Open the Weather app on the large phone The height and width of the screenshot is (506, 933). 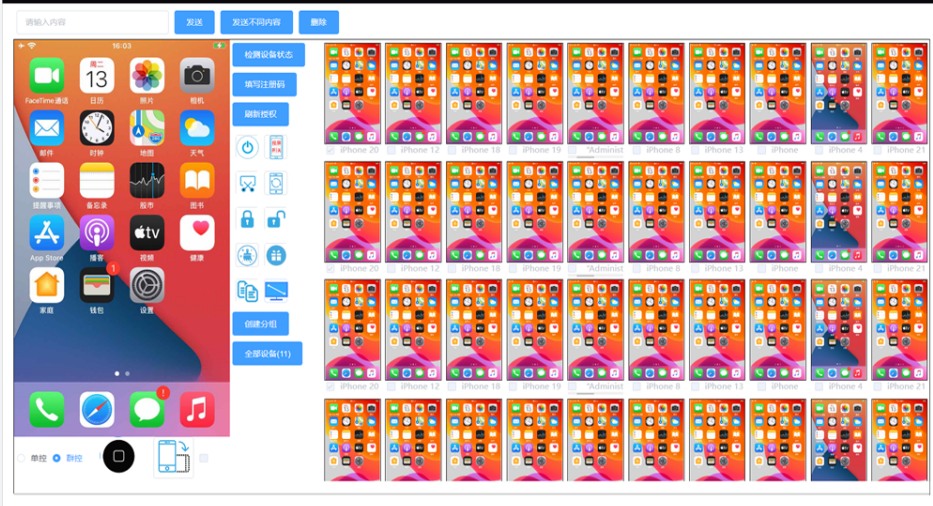197,128
